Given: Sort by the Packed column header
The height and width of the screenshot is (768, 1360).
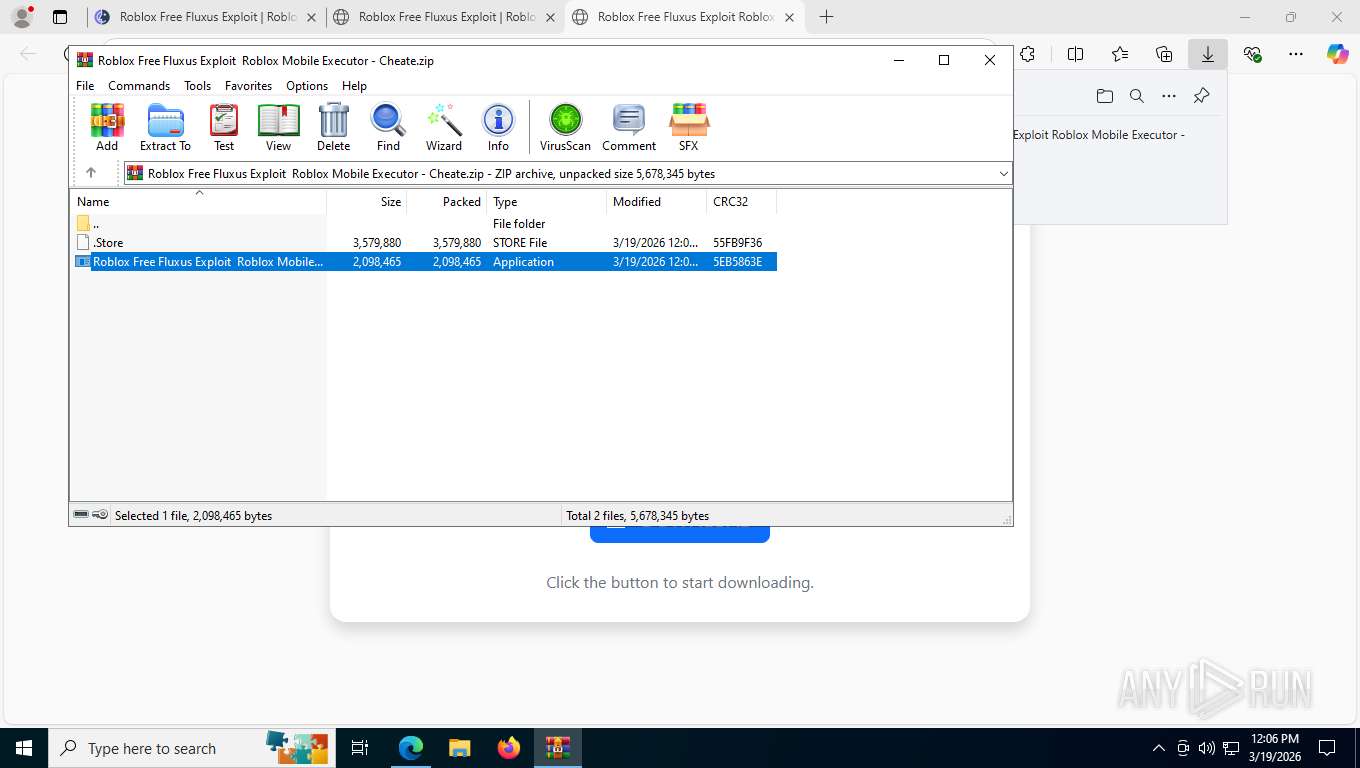Looking at the screenshot, I should pyautogui.click(x=447, y=201).
